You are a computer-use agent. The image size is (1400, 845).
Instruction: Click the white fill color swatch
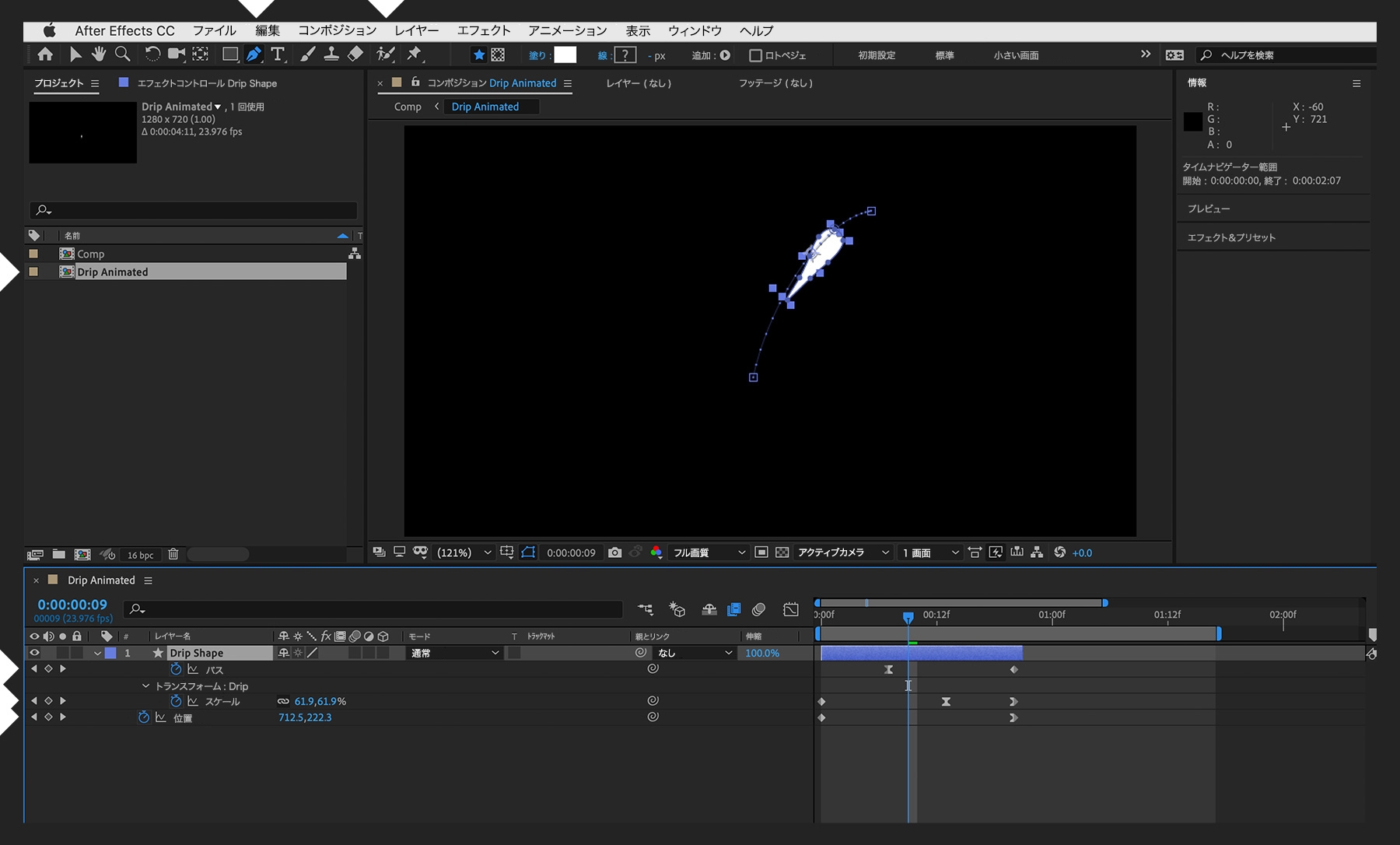click(565, 54)
